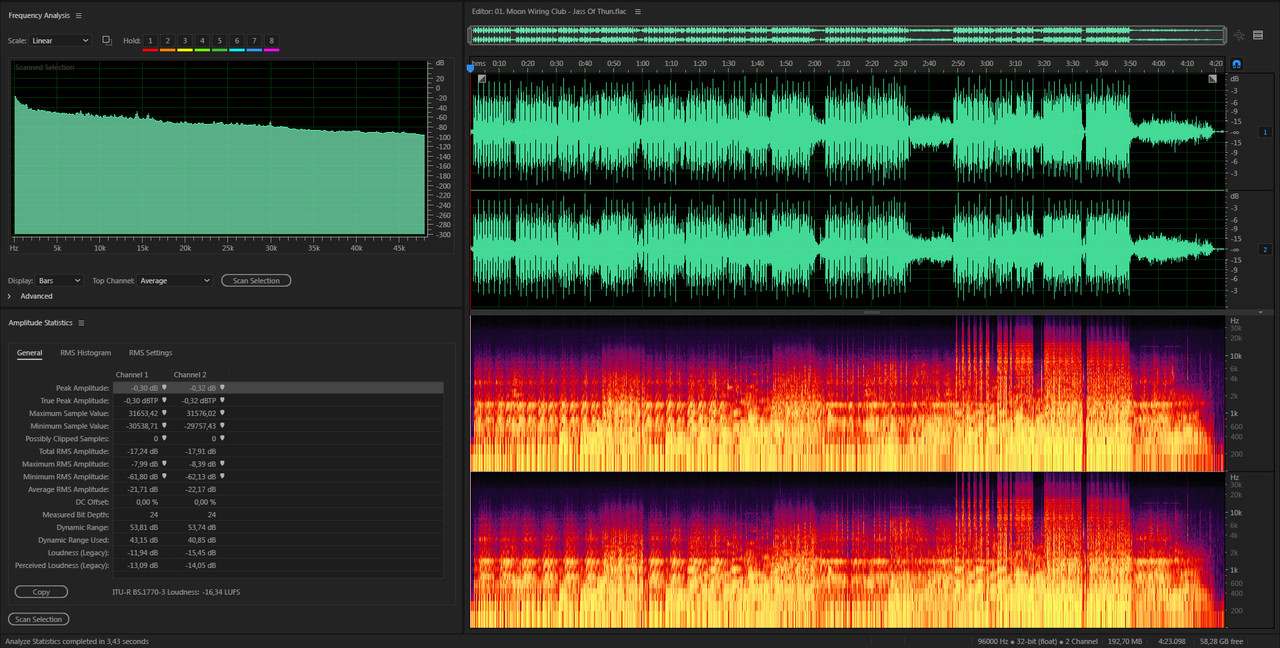
Task: Jump to Channel 2 True Peak Amplitude marker
Action: point(222,400)
